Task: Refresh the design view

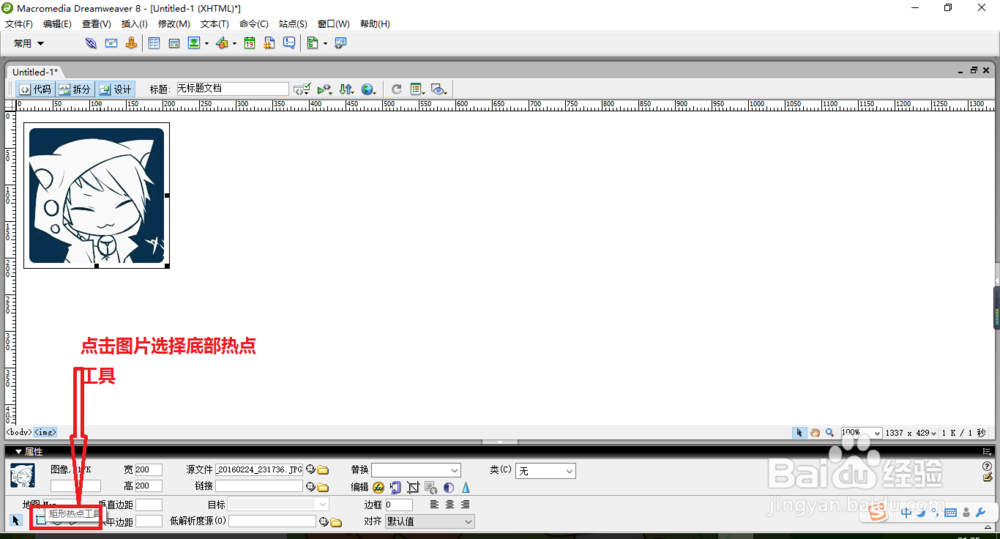Action: click(x=396, y=89)
